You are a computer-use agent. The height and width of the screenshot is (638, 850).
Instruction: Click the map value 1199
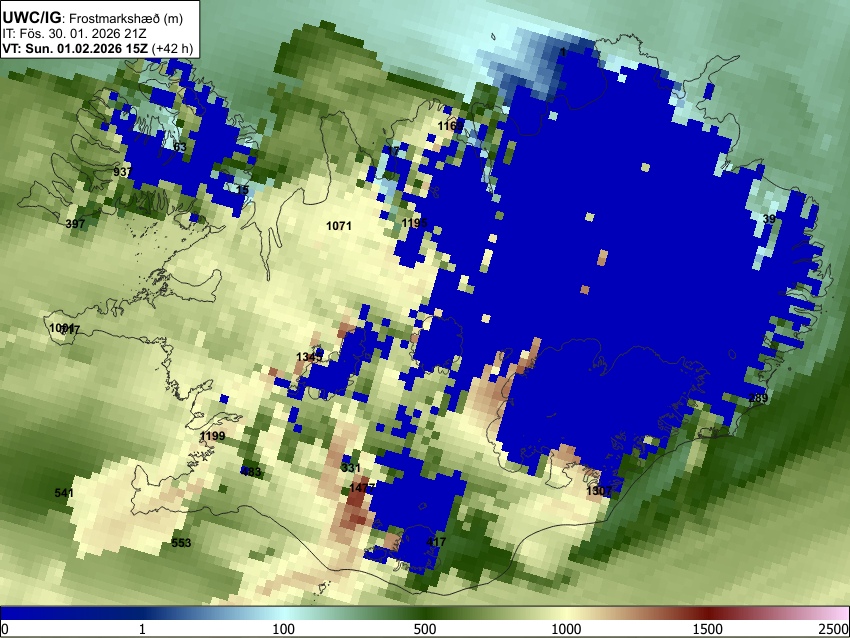(212, 436)
